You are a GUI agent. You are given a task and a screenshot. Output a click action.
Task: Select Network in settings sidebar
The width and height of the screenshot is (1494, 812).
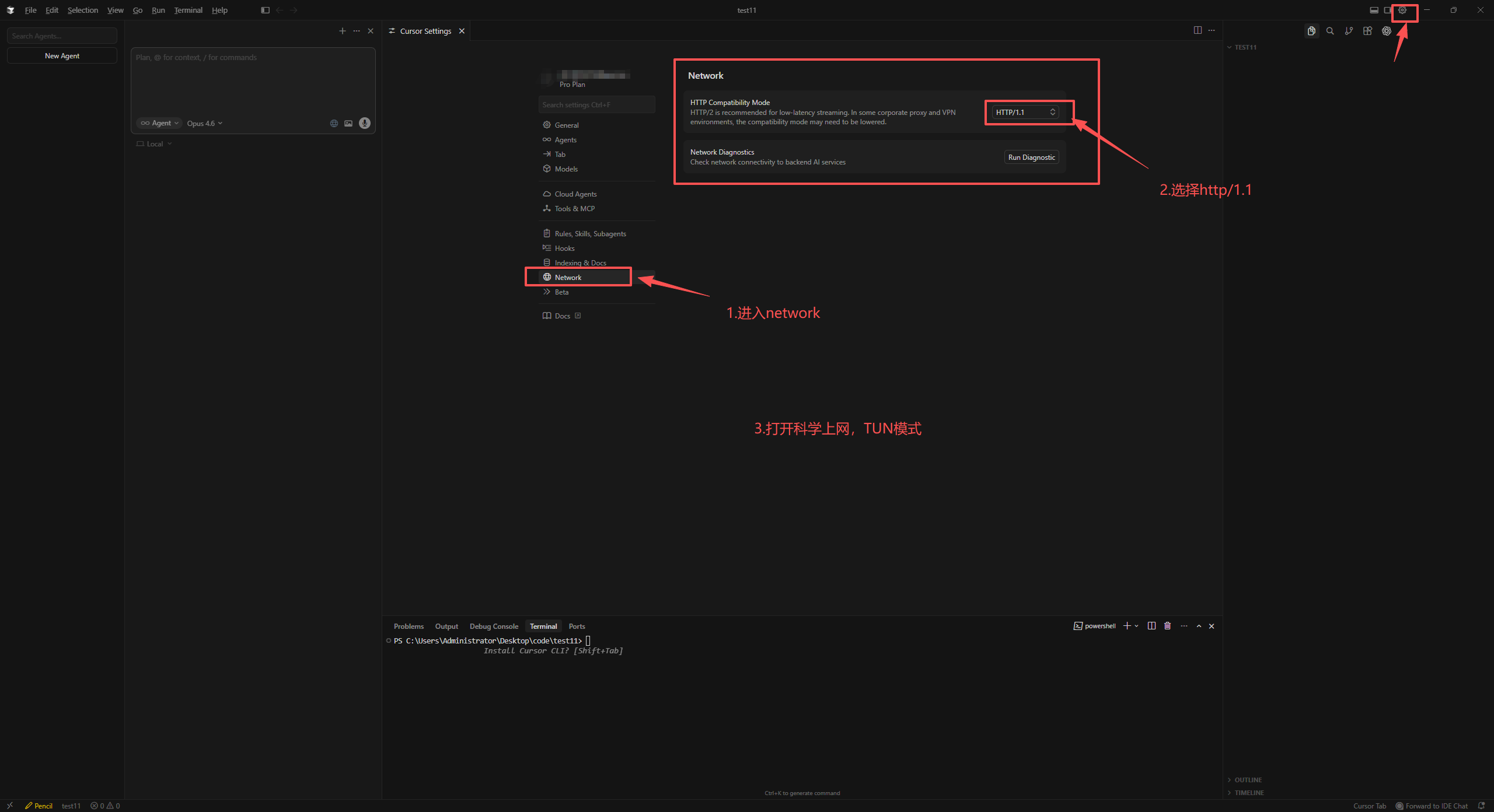tap(596, 277)
